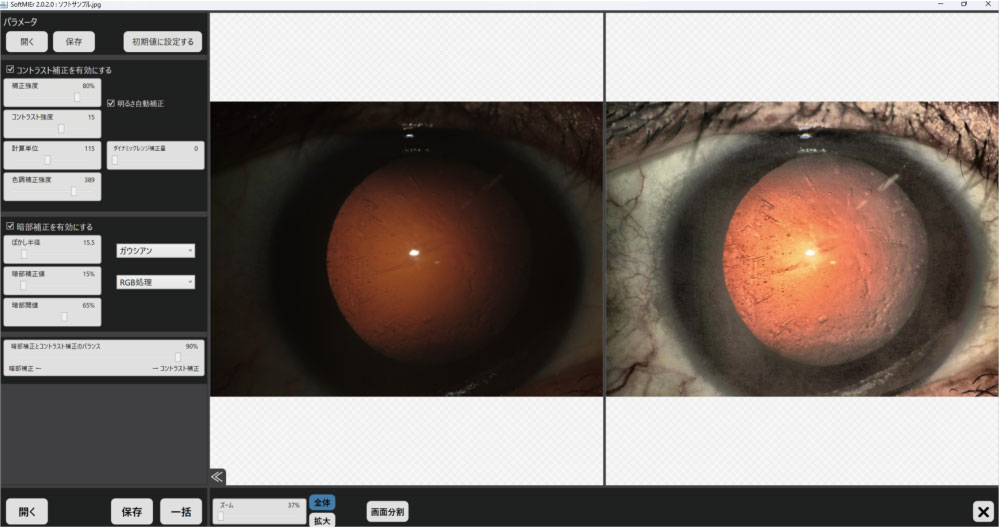The image size is (1000, 528).
Task: Click the top 保存 button in parameter panel
Action: pos(74,41)
